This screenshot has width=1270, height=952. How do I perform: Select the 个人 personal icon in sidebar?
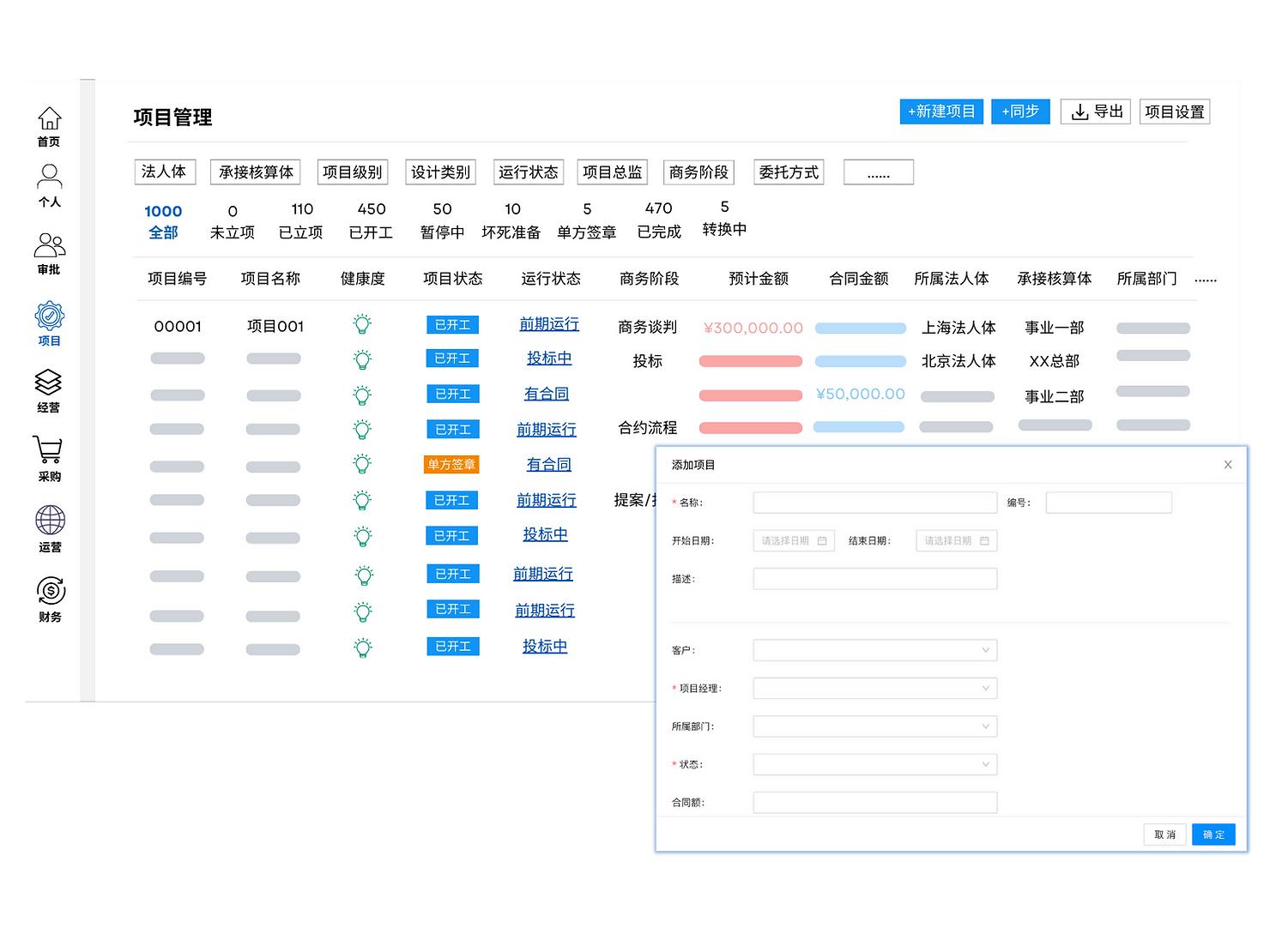pyautogui.click(x=49, y=178)
